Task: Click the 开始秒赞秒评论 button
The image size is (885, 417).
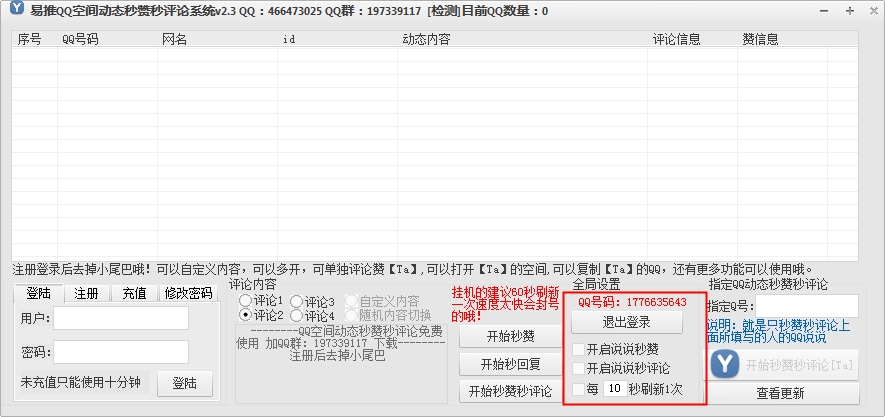Action: pos(511,392)
